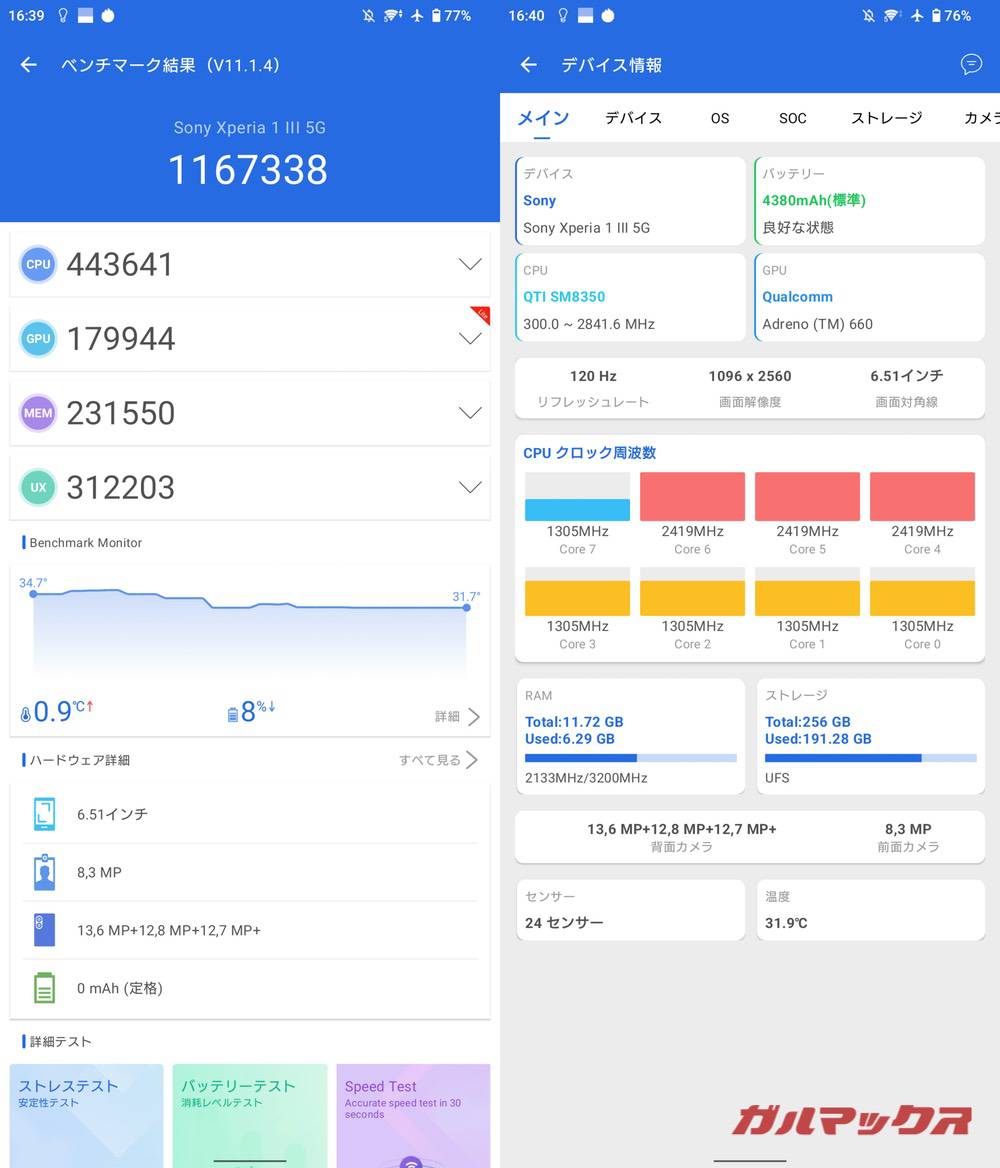This screenshot has width=1000, height=1168.
Task: Tap the Core 7 clock frequency bar
Action: tap(577, 496)
